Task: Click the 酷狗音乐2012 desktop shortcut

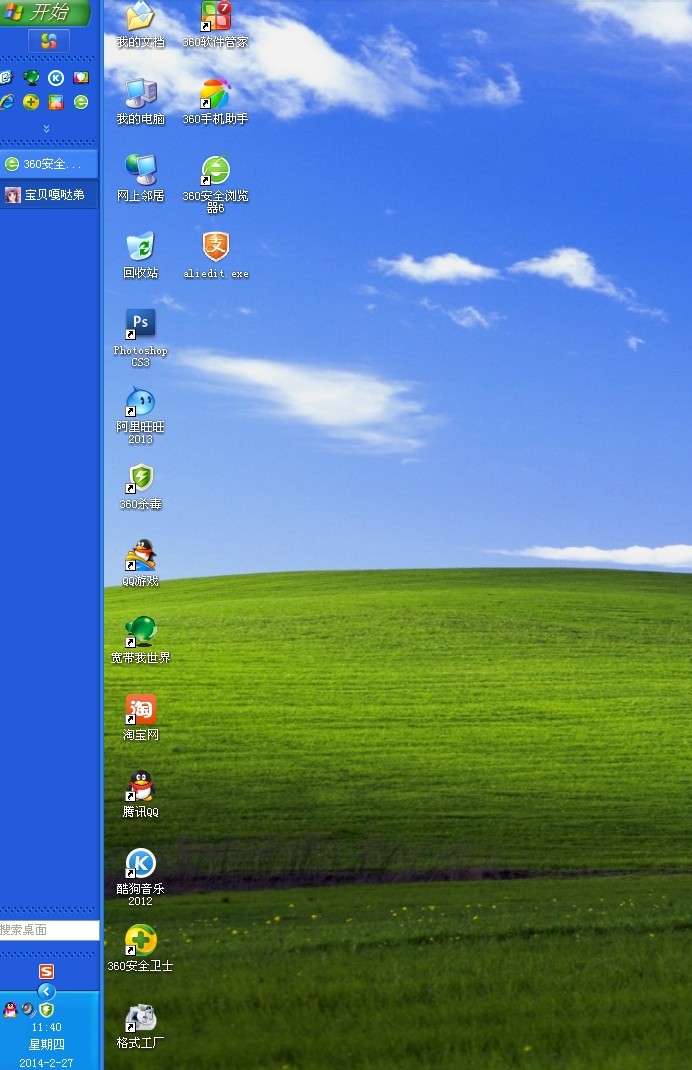Action: point(141,877)
